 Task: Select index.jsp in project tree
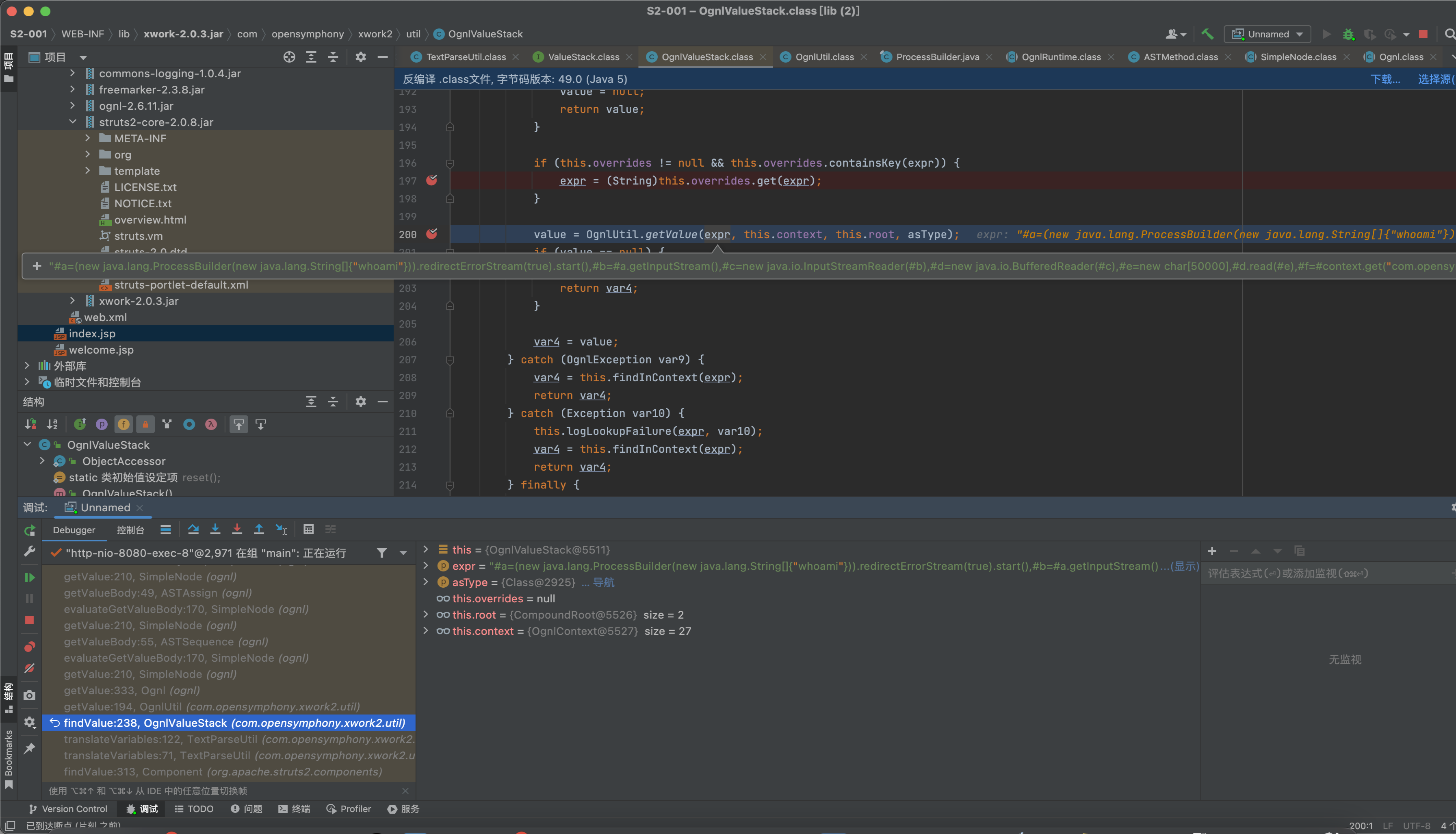[91, 333]
